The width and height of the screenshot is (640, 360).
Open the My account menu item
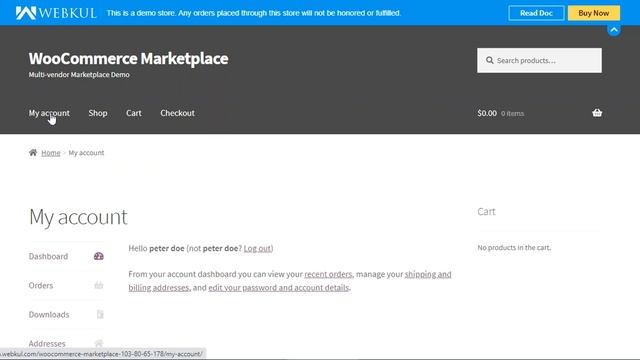(x=49, y=113)
